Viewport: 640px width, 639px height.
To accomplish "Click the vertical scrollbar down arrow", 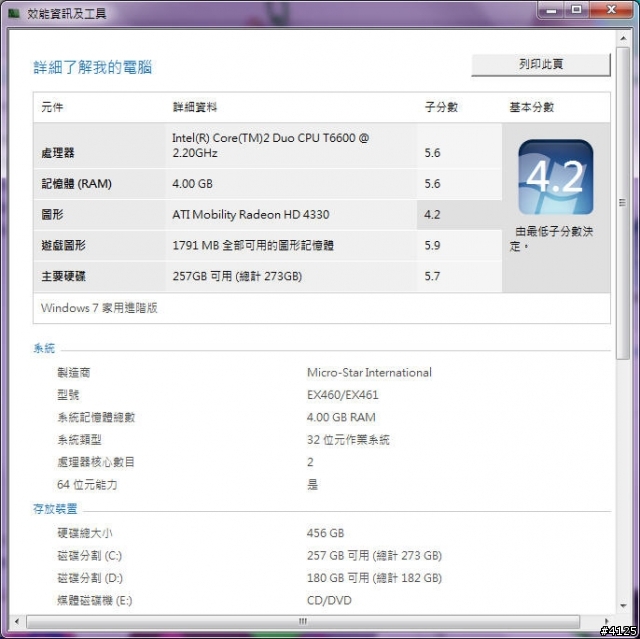I will [x=623, y=606].
